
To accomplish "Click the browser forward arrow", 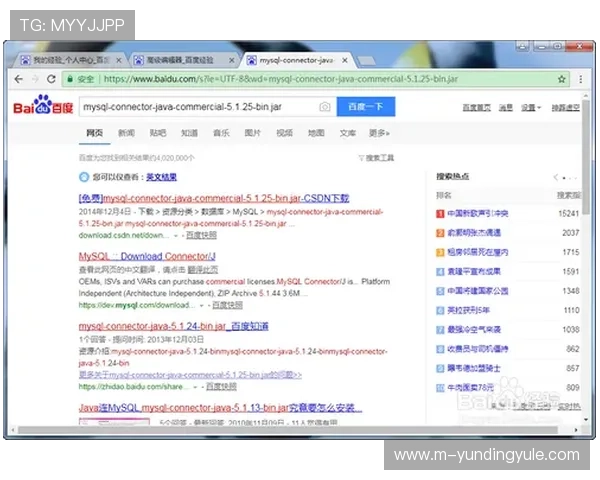I will pyautogui.click(x=35, y=79).
